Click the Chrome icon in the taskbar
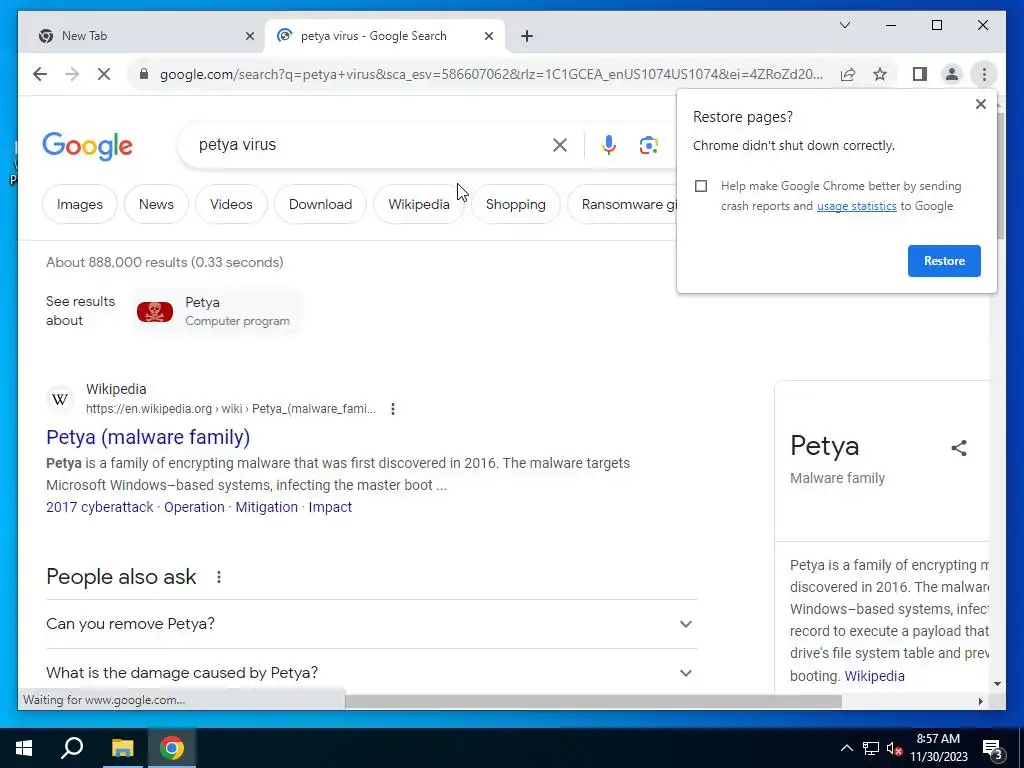This screenshot has width=1024, height=768. (172, 748)
